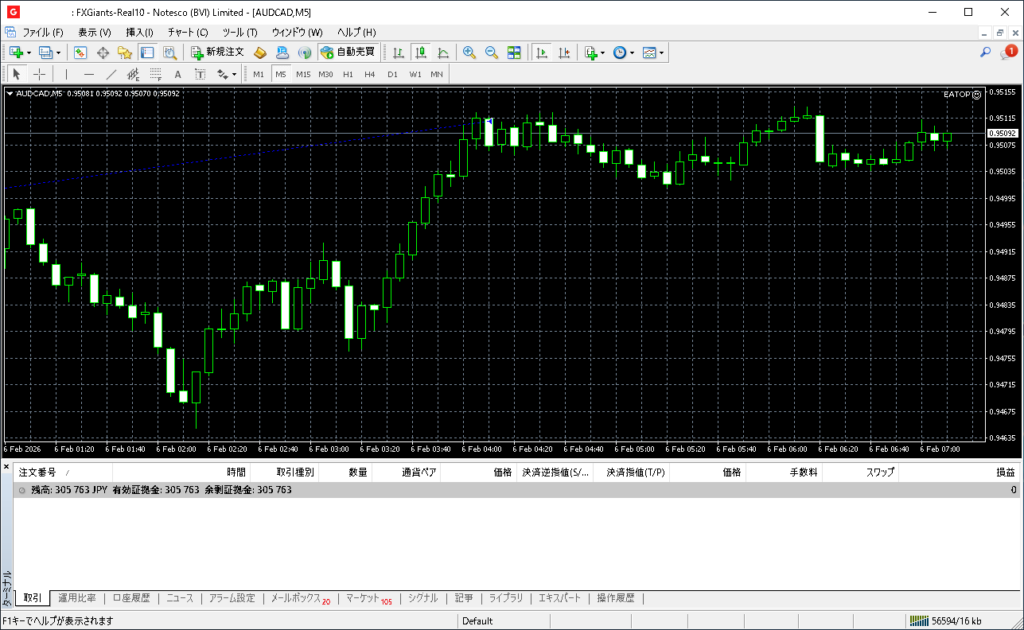Open the search magnifier icon
The width and height of the screenshot is (1024, 630).
[985, 52]
